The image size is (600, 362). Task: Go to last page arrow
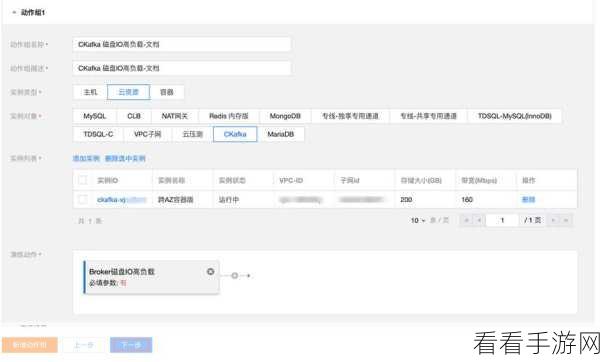[566, 220]
